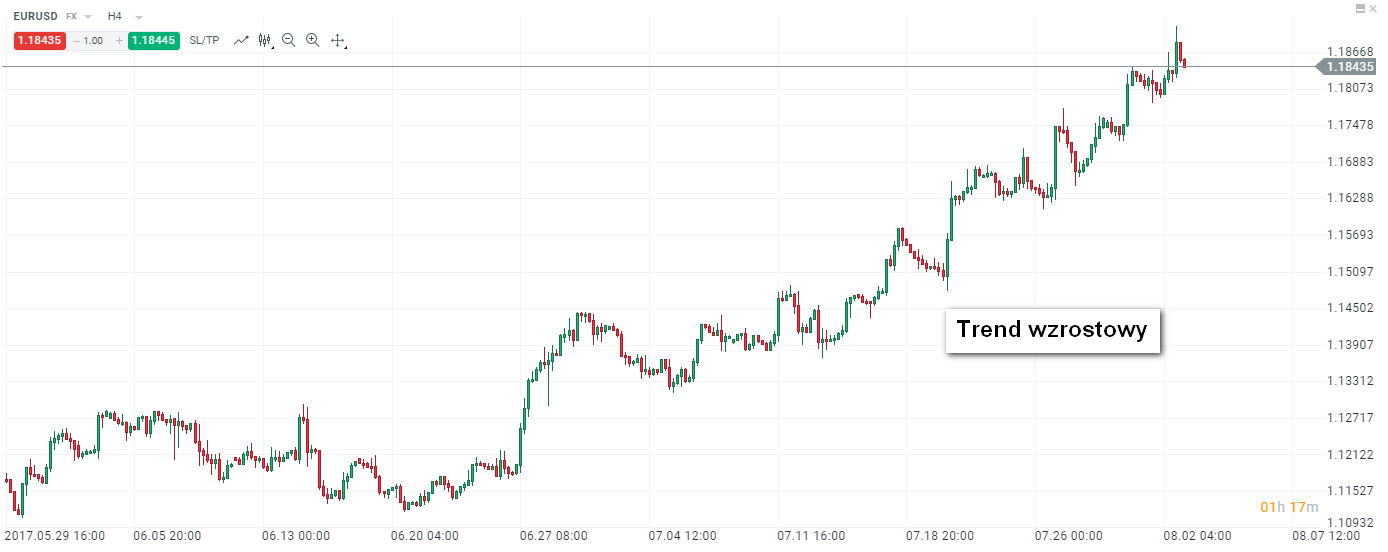Viewport: 1388px width, 552px height.
Task: Click the H4 timeframe label
Action: pos(115,17)
